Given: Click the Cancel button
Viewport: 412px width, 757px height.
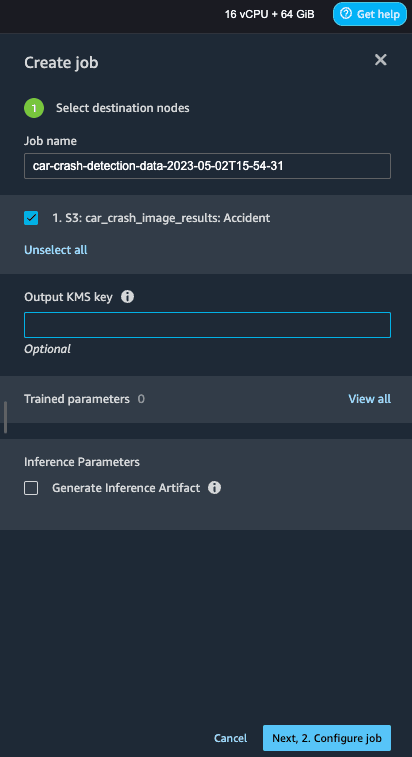Looking at the screenshot, I should tap(230, 738).
